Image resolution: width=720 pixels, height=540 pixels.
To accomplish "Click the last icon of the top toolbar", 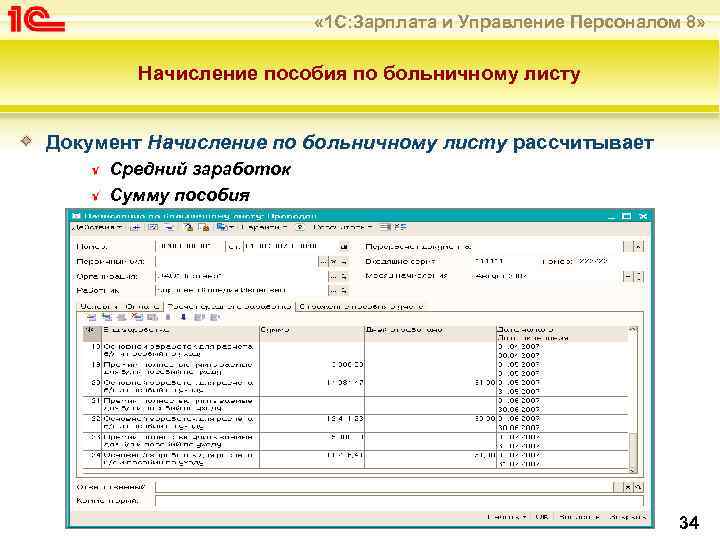I will pyautogui.click(x=401, y=227).
